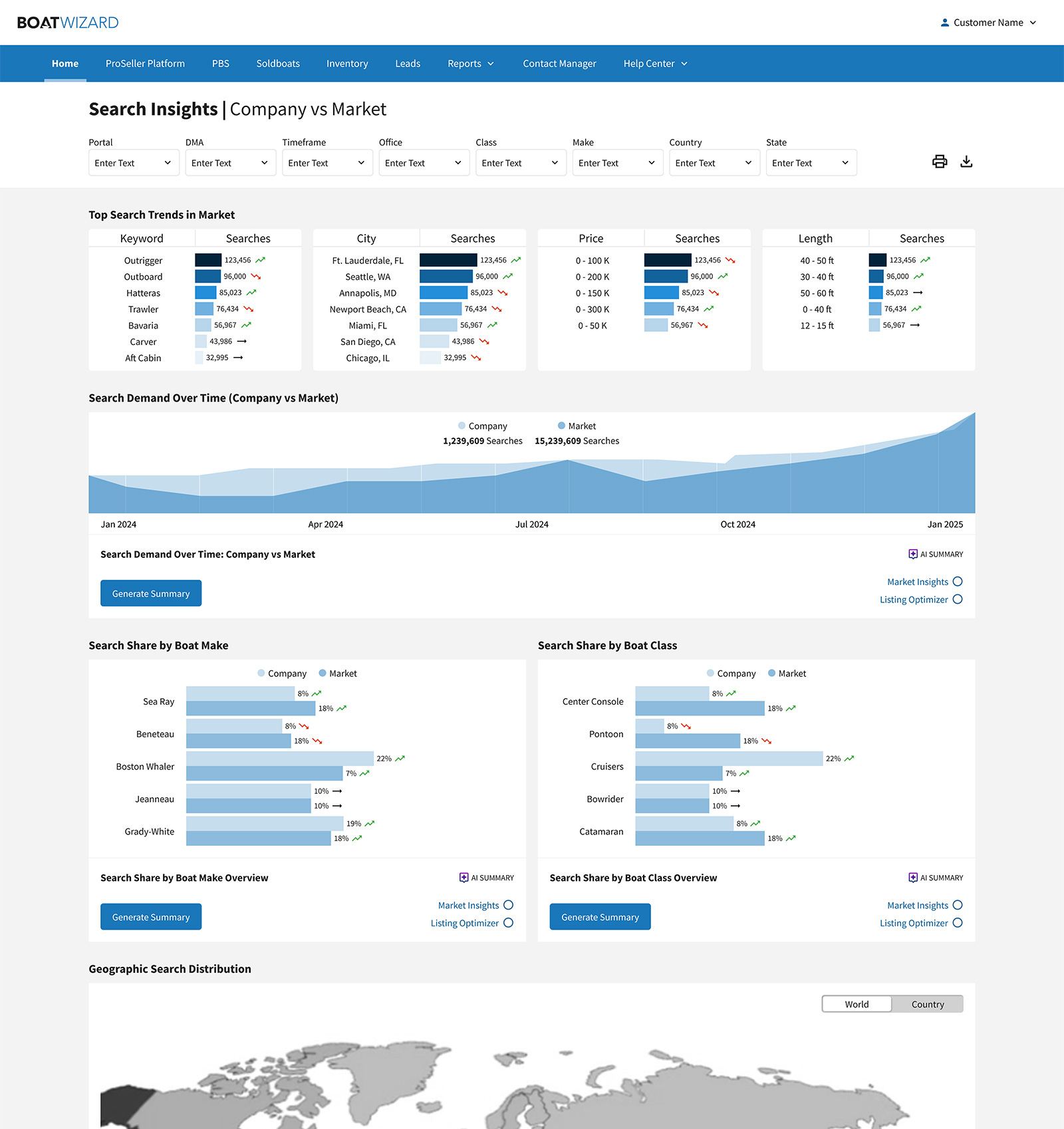This screenshot has width=1064, height=1129.
Task: Click the download report icon
Action: [967, 162]
